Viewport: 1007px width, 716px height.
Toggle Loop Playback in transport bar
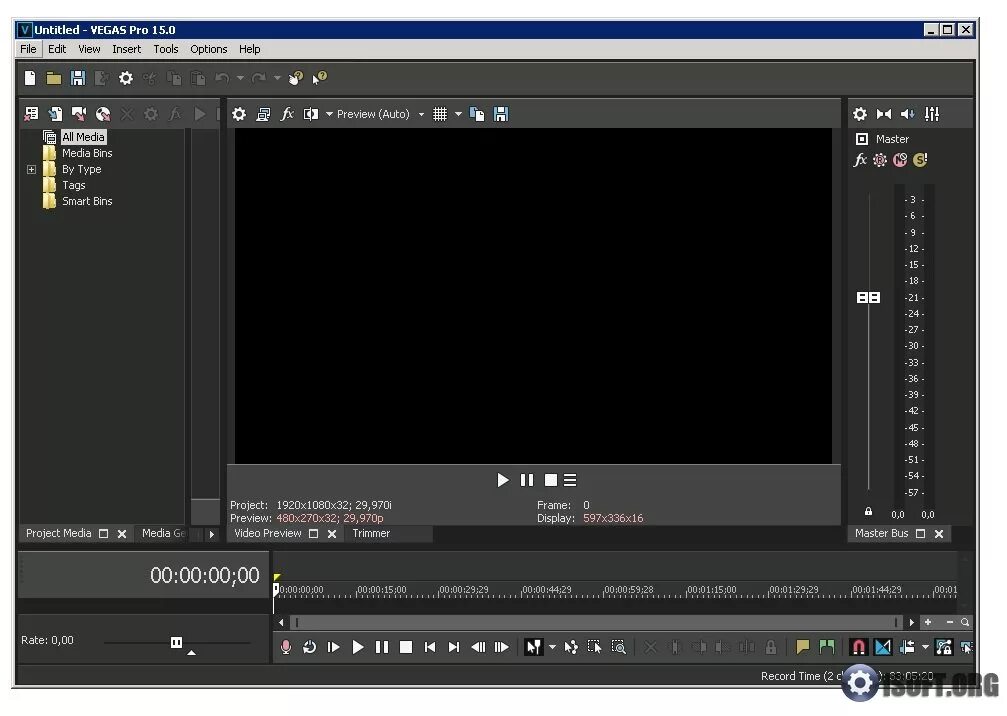pyautogui.click(x=310, y=647)
